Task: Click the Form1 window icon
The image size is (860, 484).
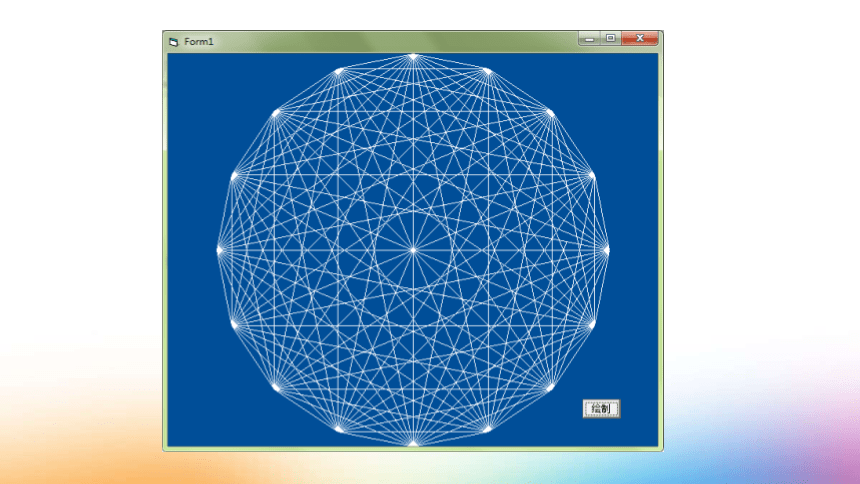Action: tap(174, 42)
